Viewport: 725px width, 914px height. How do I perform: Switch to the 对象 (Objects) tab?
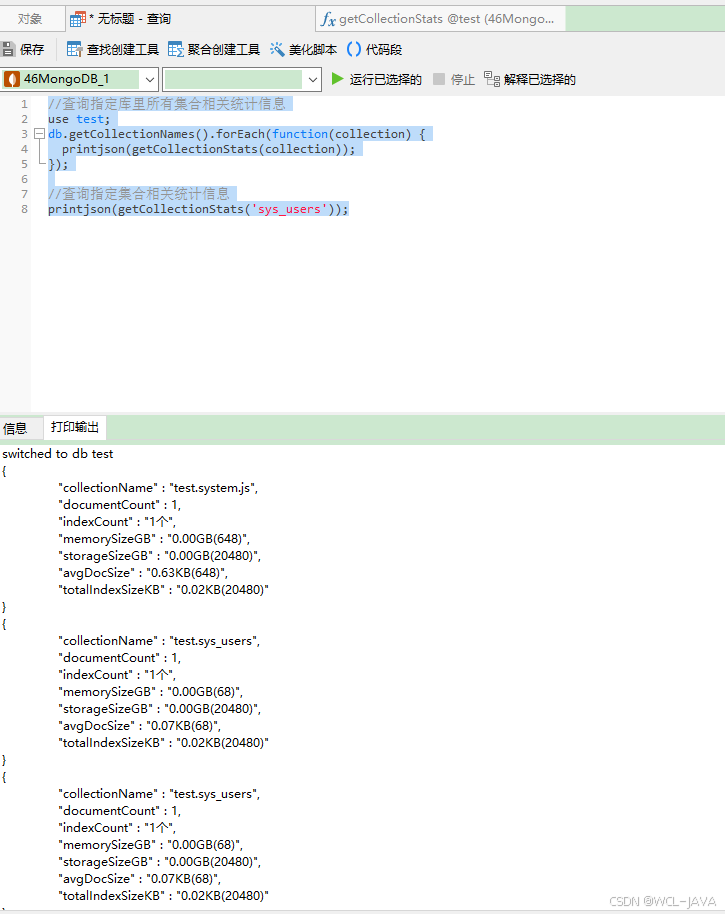point(30,19)
